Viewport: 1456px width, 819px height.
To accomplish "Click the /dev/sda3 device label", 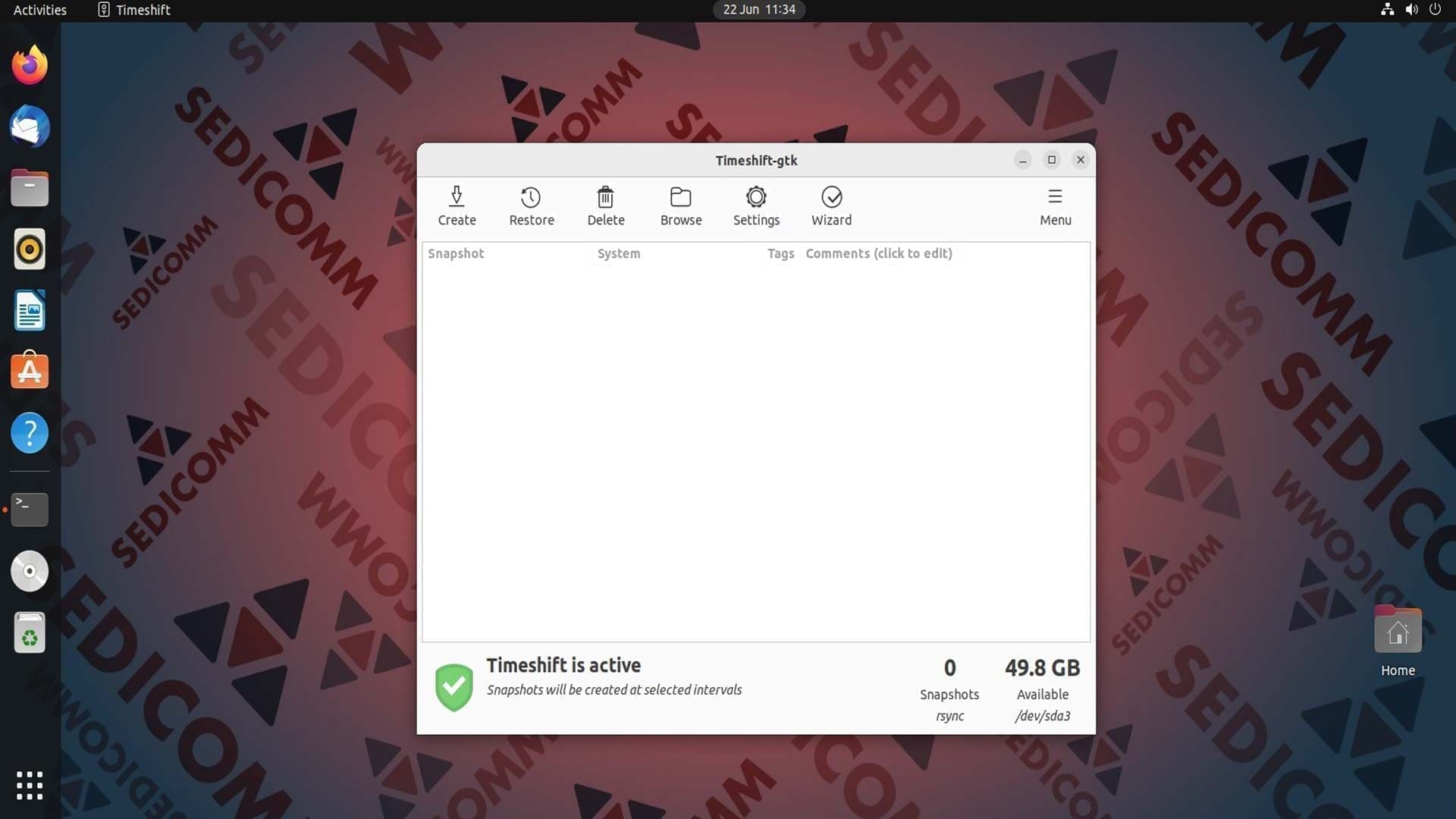I will pos(1043,716).
